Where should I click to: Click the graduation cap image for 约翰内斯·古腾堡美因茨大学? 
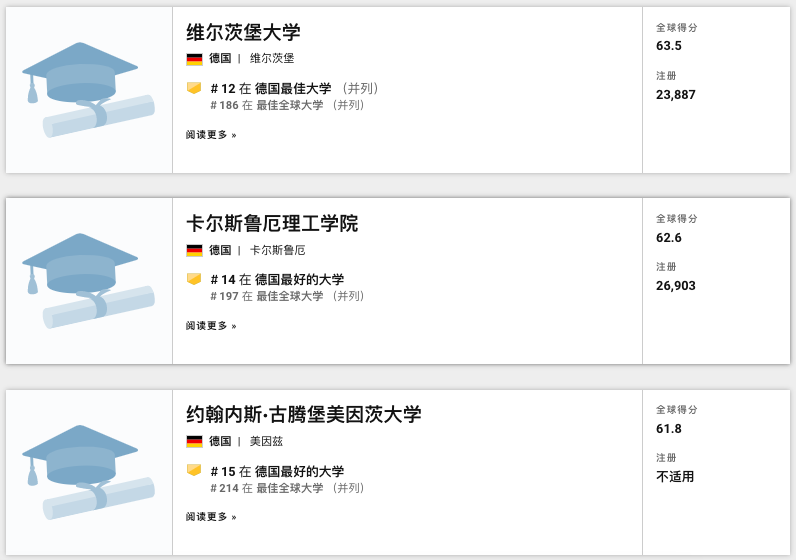(x=88, y=472)
